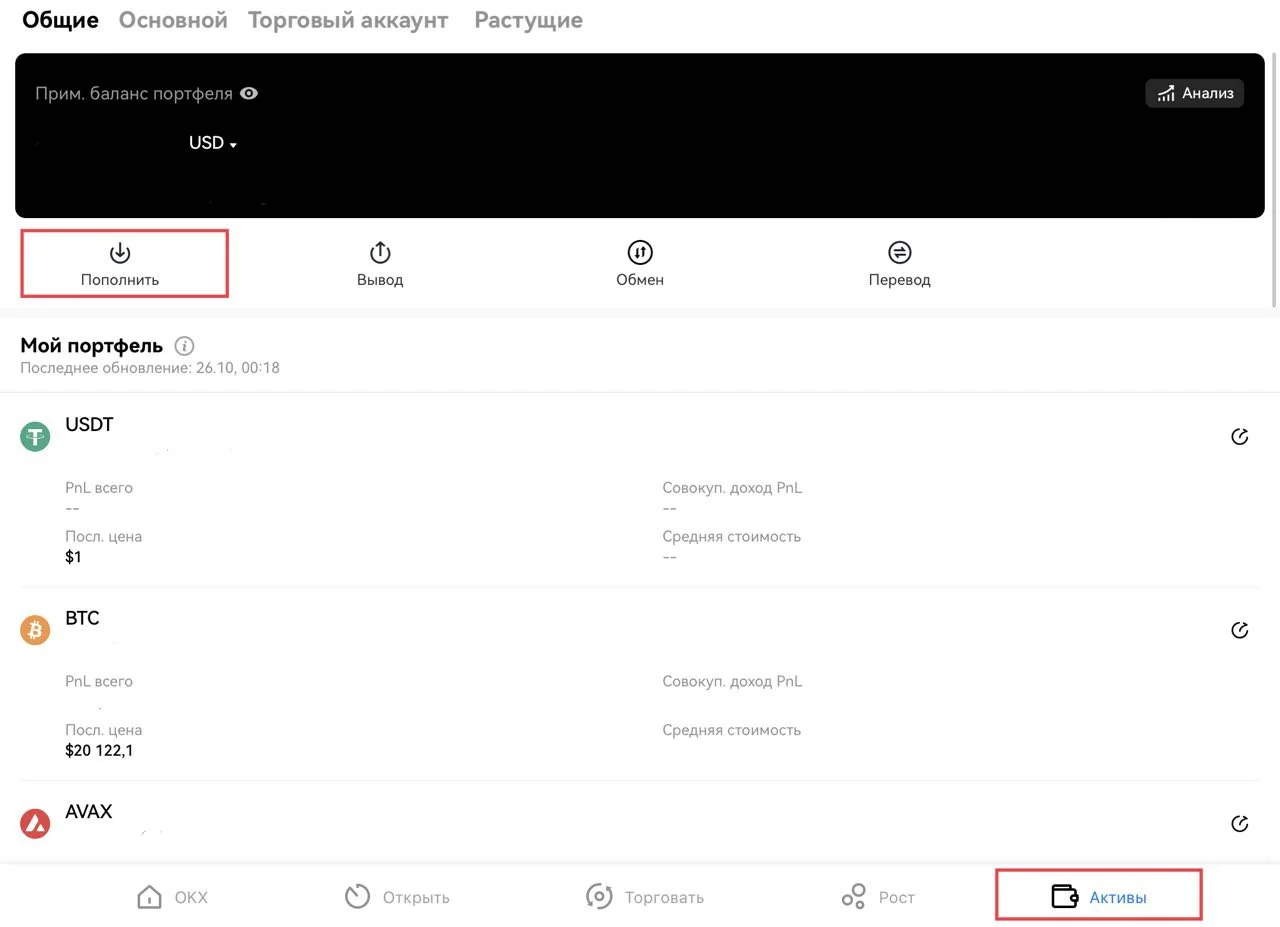Click the Пополнить deposit icon
1280x927 pixels.
coord(120,253)
